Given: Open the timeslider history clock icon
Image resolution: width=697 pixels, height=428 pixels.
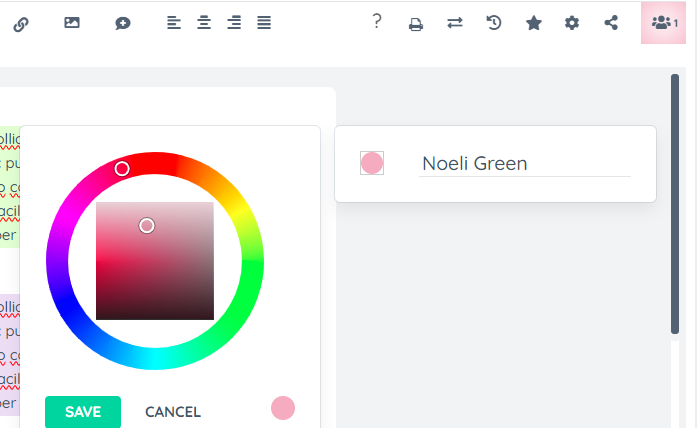Looking at the screenshot, I should [494, 23].
